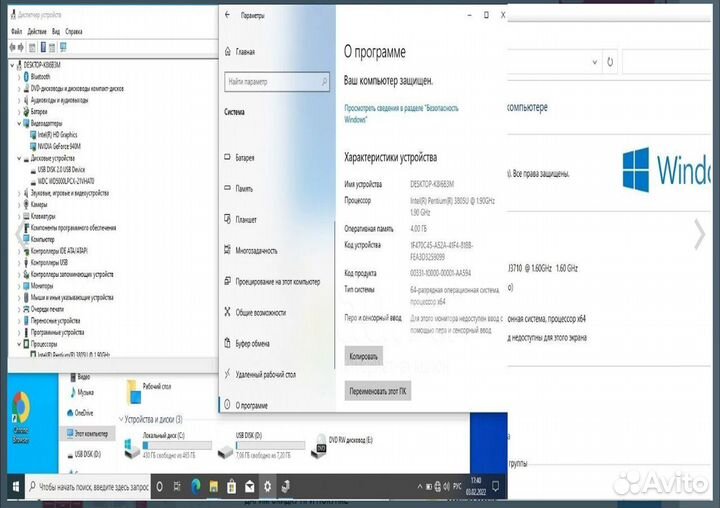Image resolution: width=720 pixels, height=508 pixels.
Task: Open Проецирование на этот компьютер page
Action: point(272,282)
